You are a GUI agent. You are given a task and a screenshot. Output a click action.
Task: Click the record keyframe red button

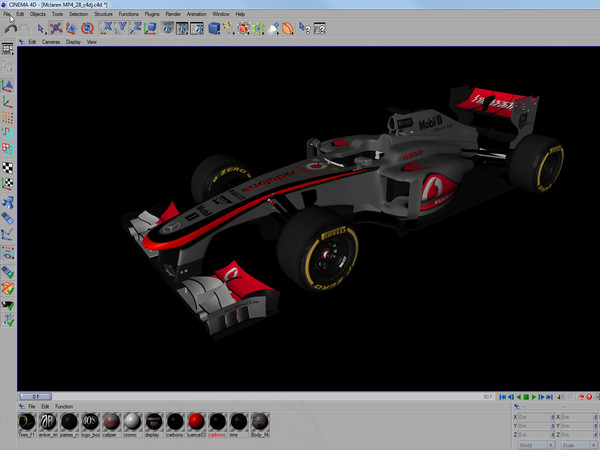pos(582,397)
